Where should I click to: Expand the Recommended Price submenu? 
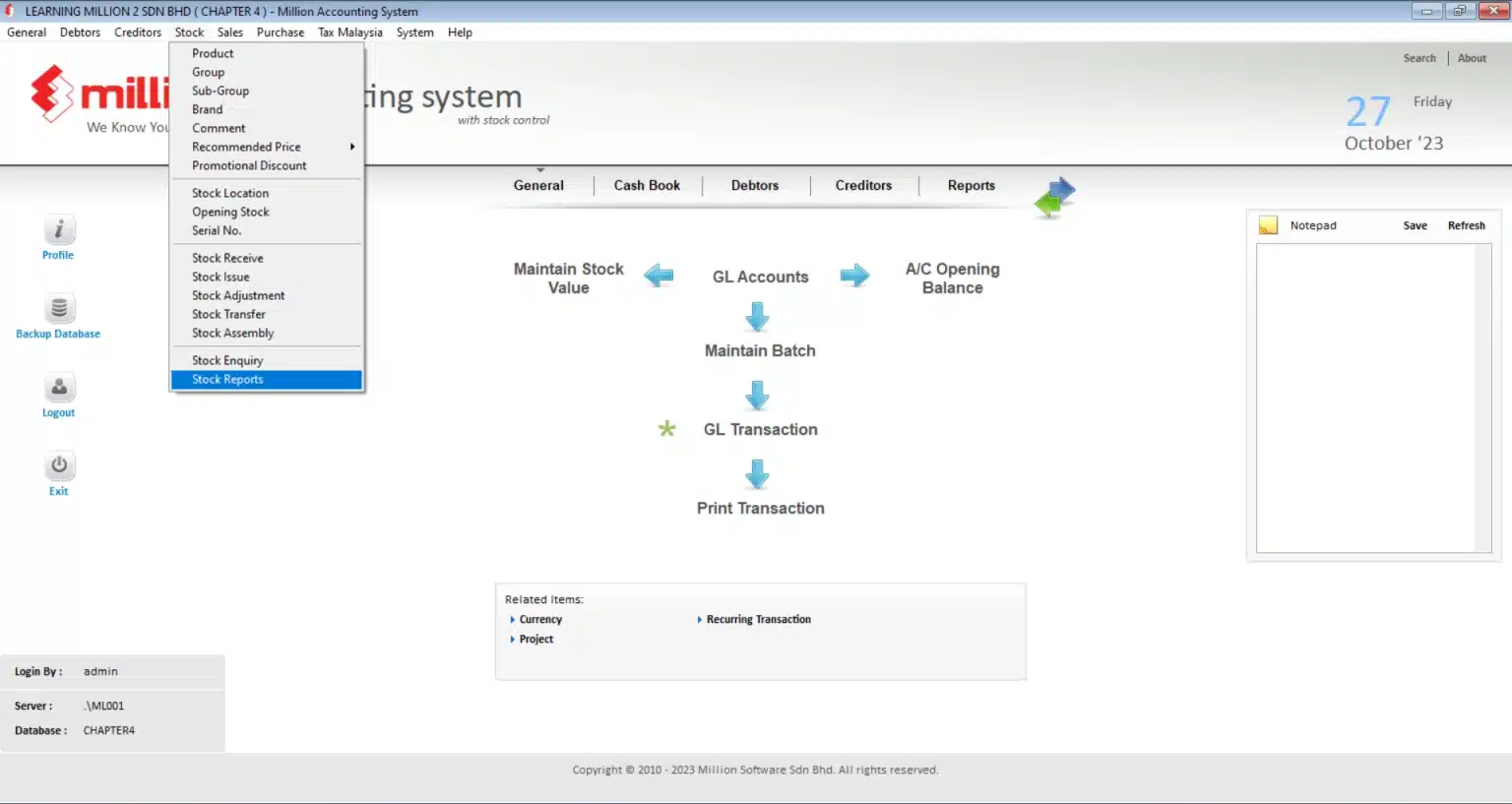[246, 146]
